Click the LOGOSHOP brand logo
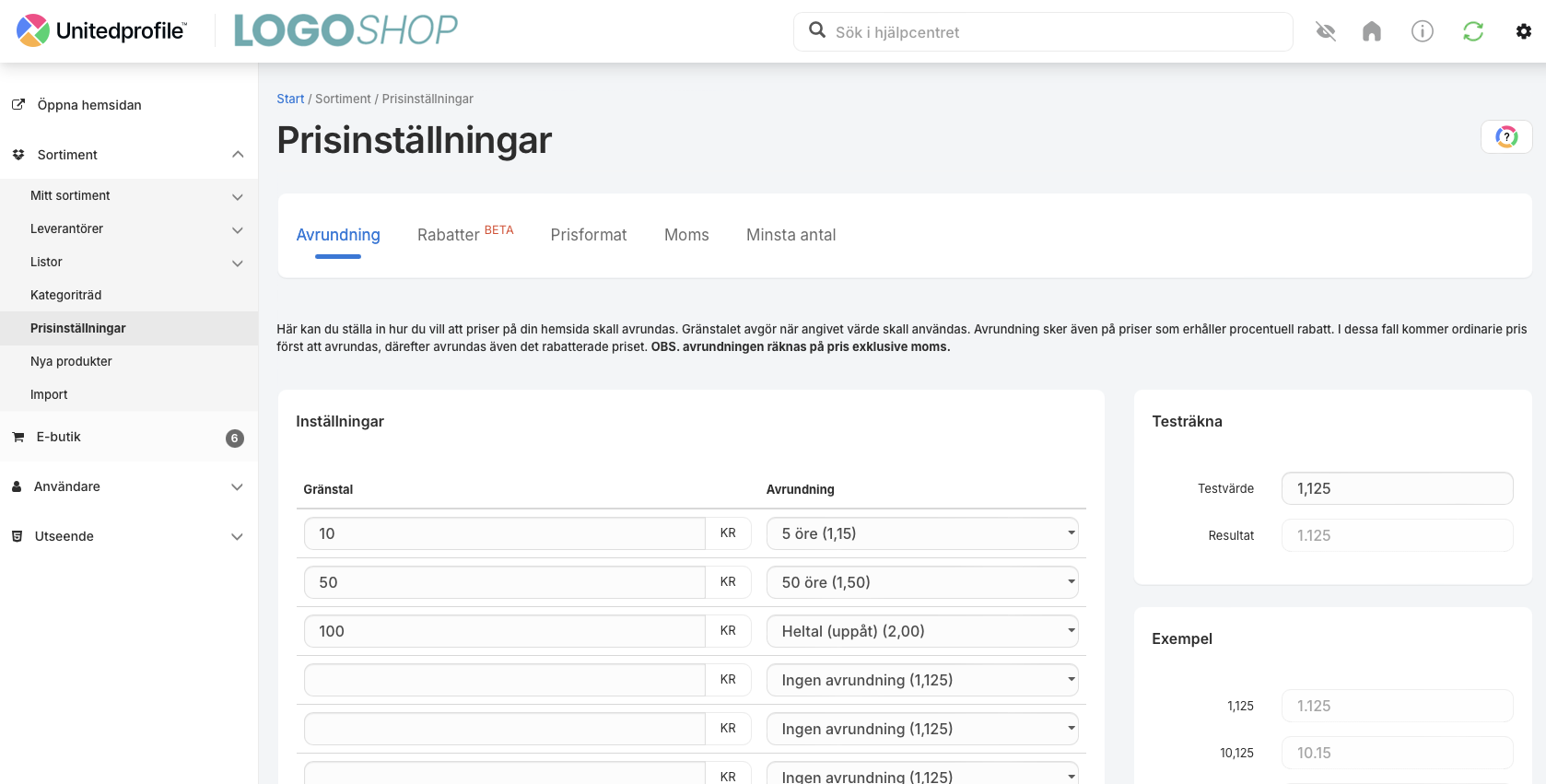The width and height of the screenshot is (1546, 784). [x=346, y=30]
